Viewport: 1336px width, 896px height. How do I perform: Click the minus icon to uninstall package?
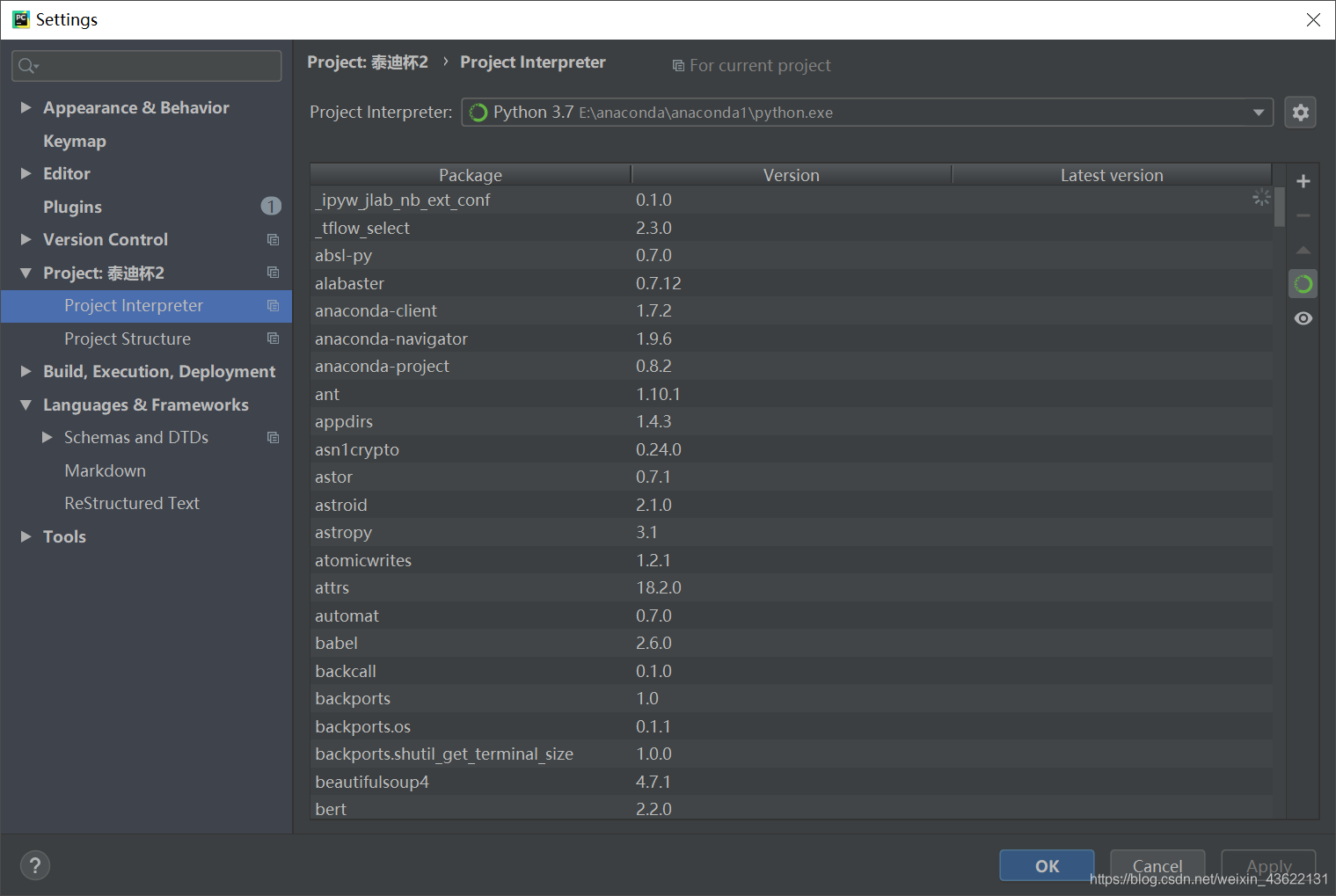click(x=1303, y=215)
